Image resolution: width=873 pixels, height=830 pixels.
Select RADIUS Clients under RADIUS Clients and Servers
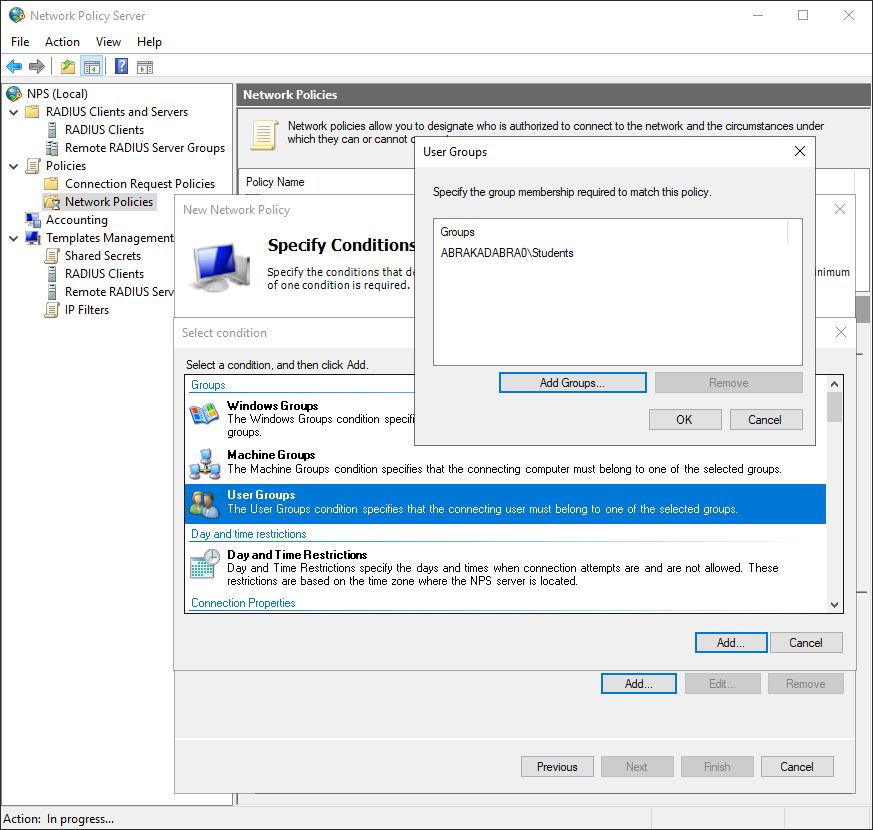pyautogui.click(x=104, y=130)
